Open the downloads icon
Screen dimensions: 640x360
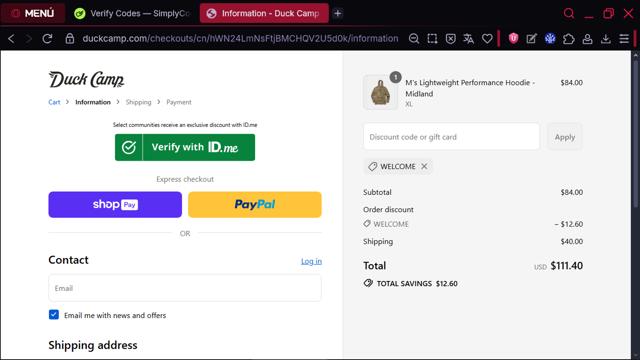point(606,39)
